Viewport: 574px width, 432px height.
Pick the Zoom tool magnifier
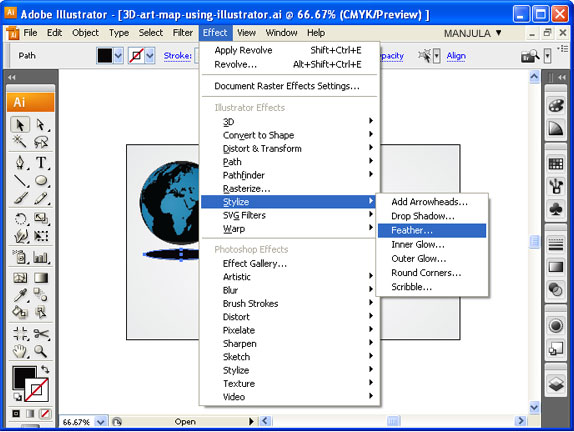[40, 351]
